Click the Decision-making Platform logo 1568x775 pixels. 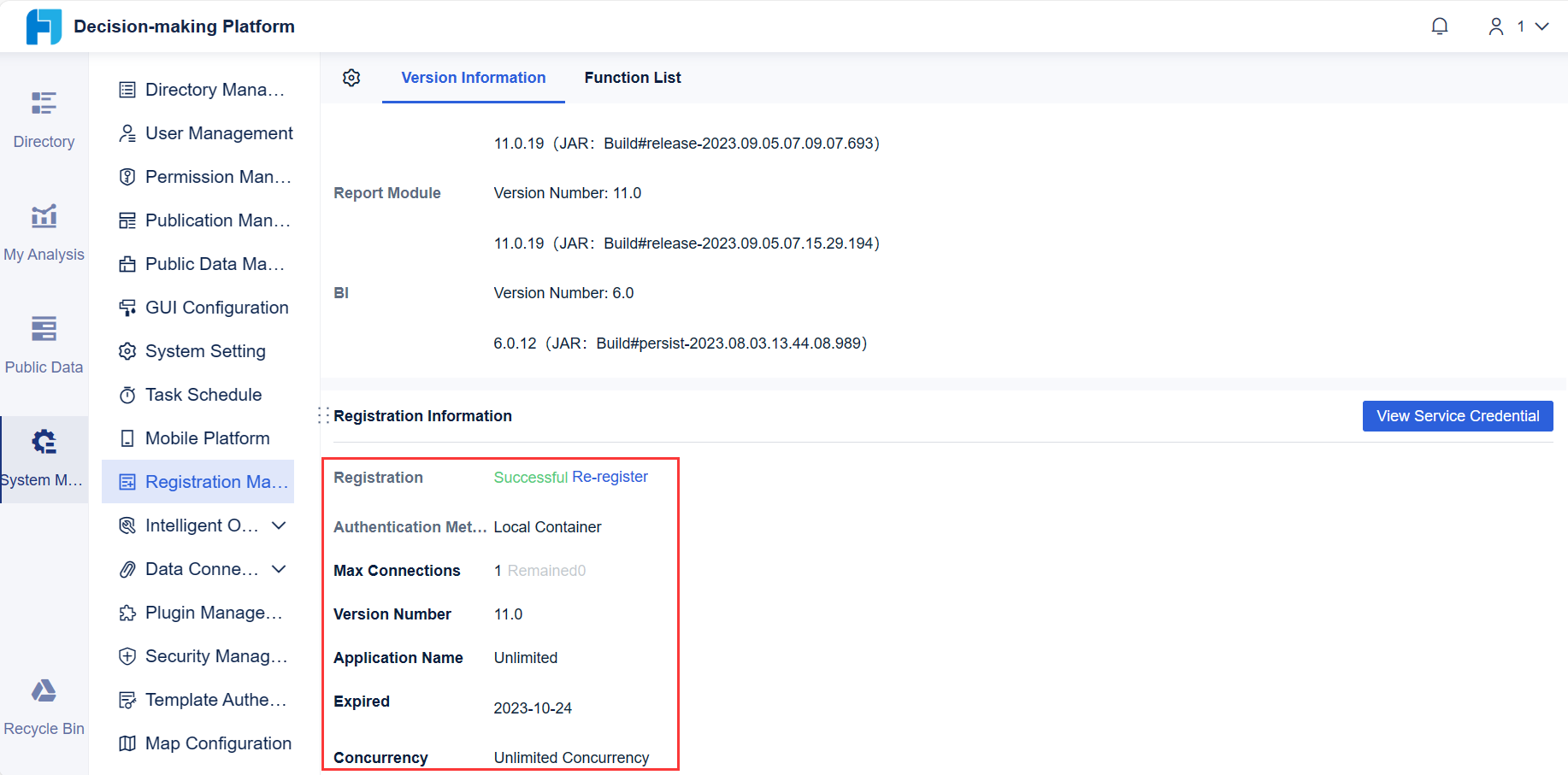43,26
